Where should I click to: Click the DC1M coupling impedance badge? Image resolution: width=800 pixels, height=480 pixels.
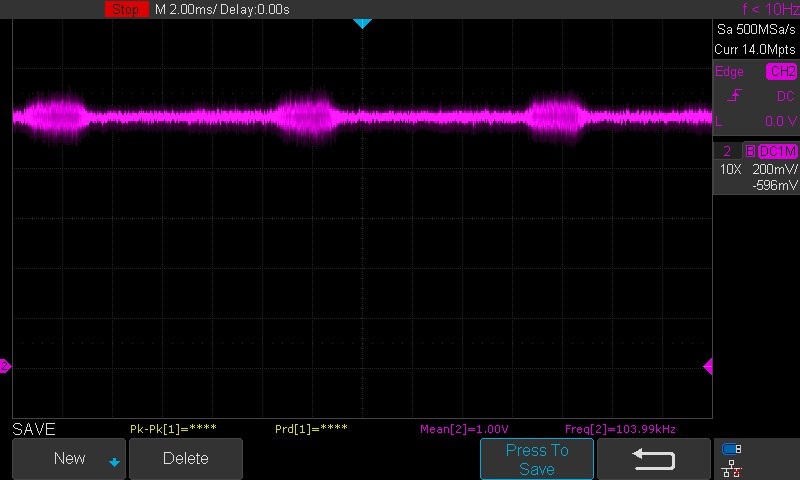click(x=778, y=151)
